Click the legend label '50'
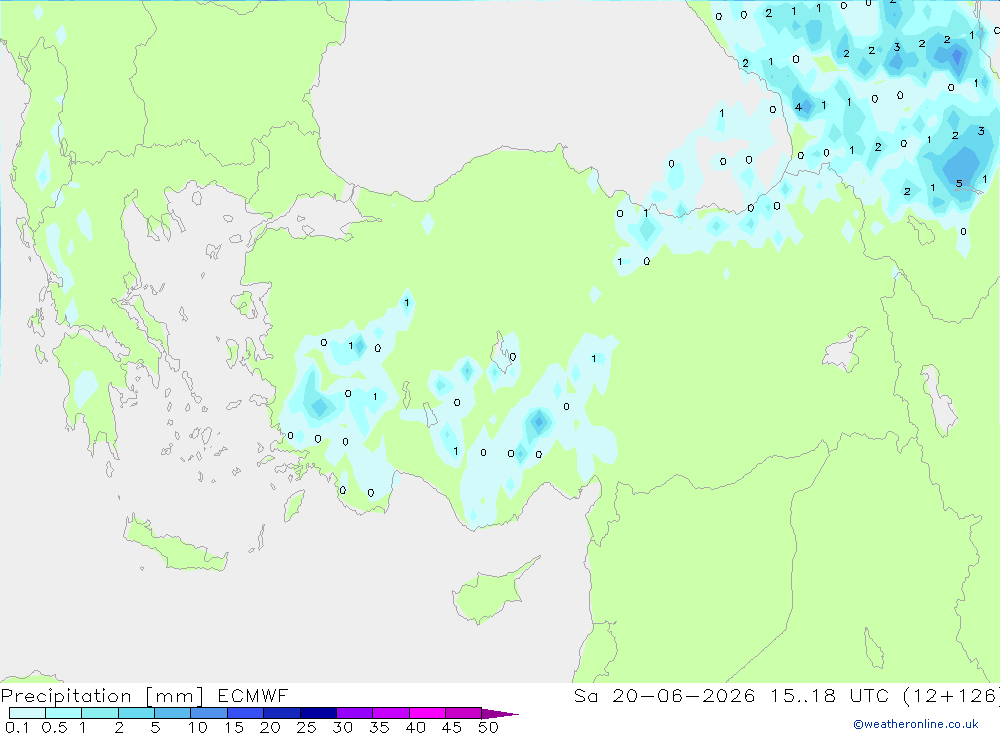1000x733 pixels. click(488, 727)
